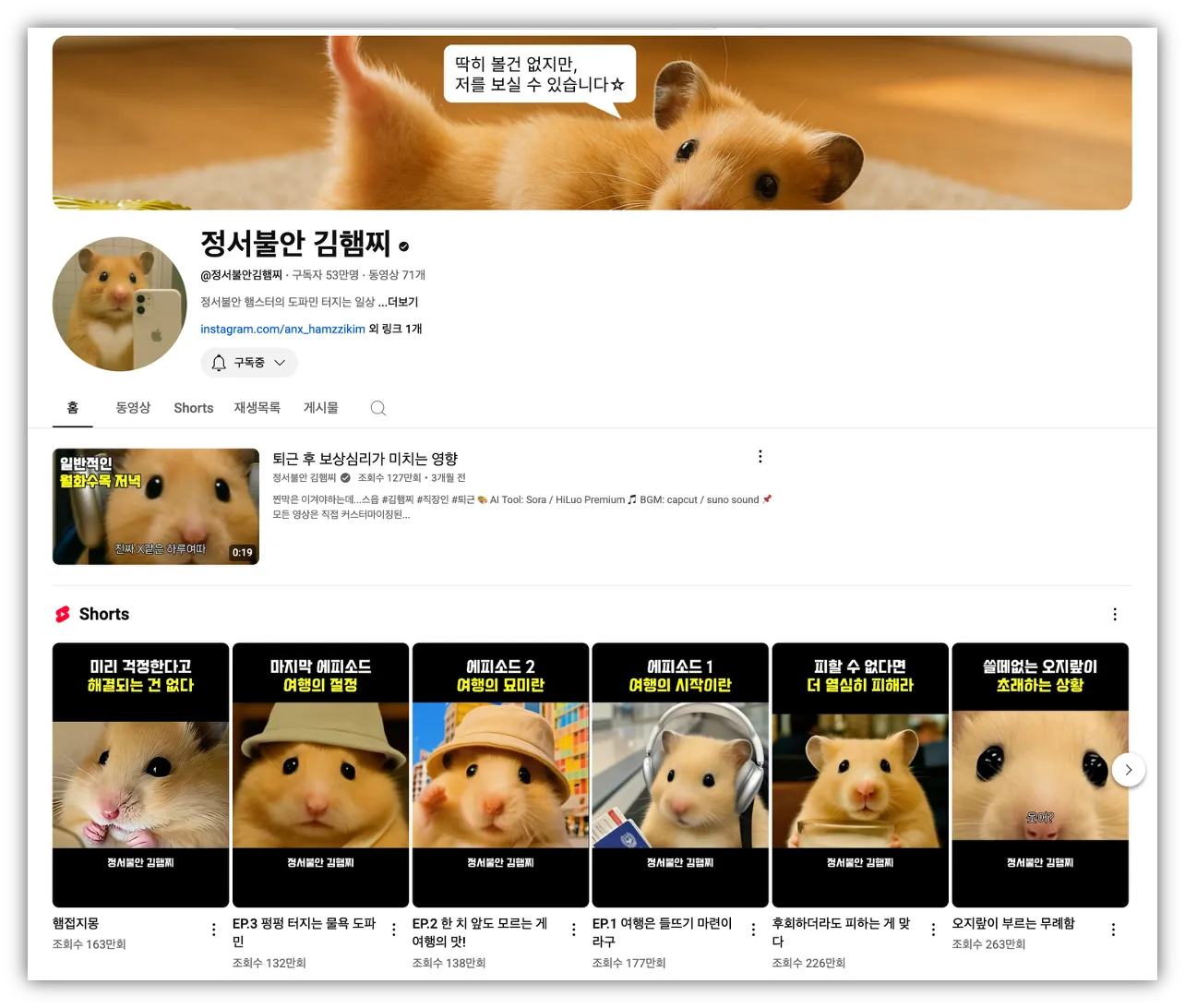1185x1008 pixels.
Task: Click the next arrow on the Shorts carousel
Action: click(x=1128, y=769)
